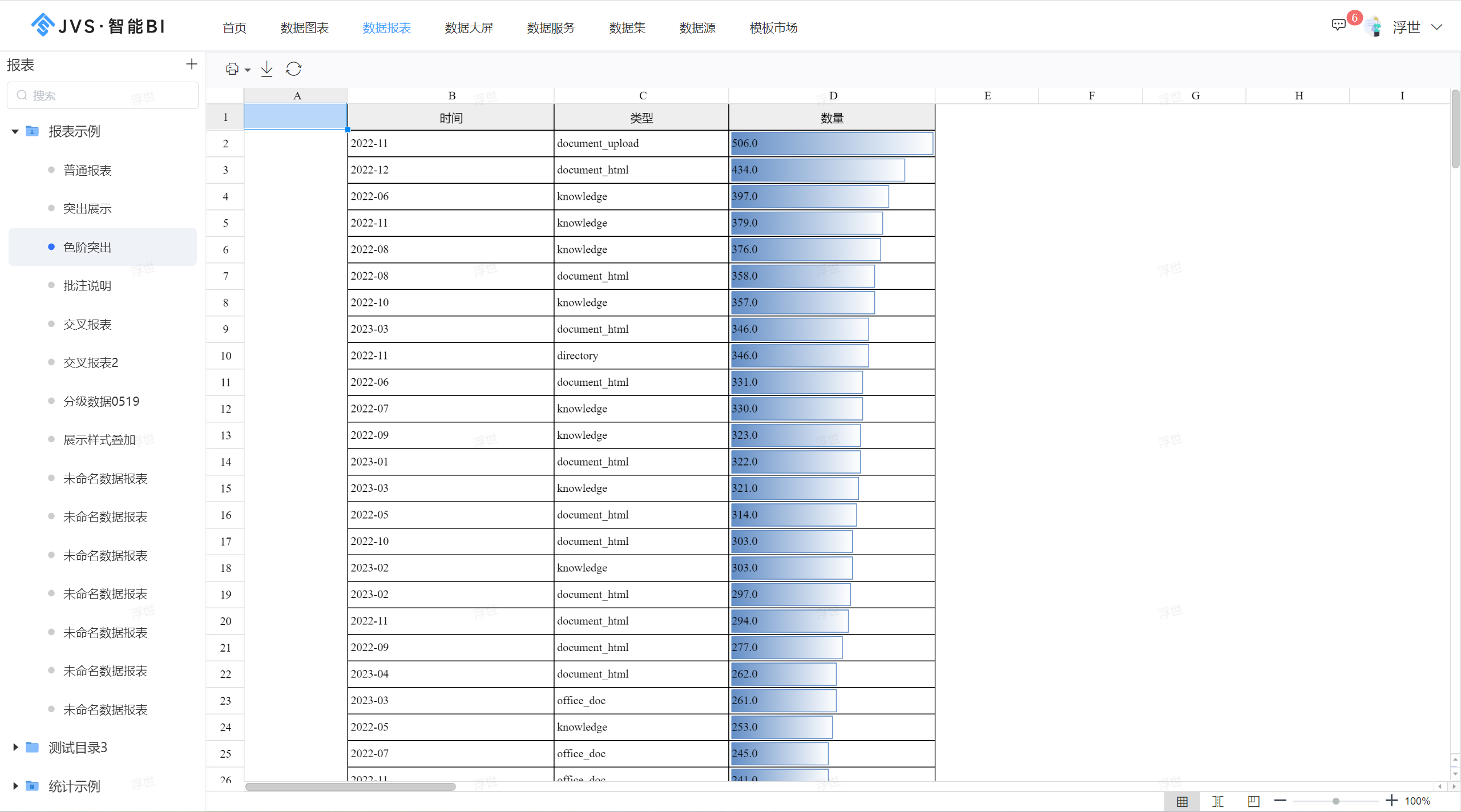Expand the print options dropdown arrow
This screenshot has height=812, width=1461.
click(x=248, y=70)
